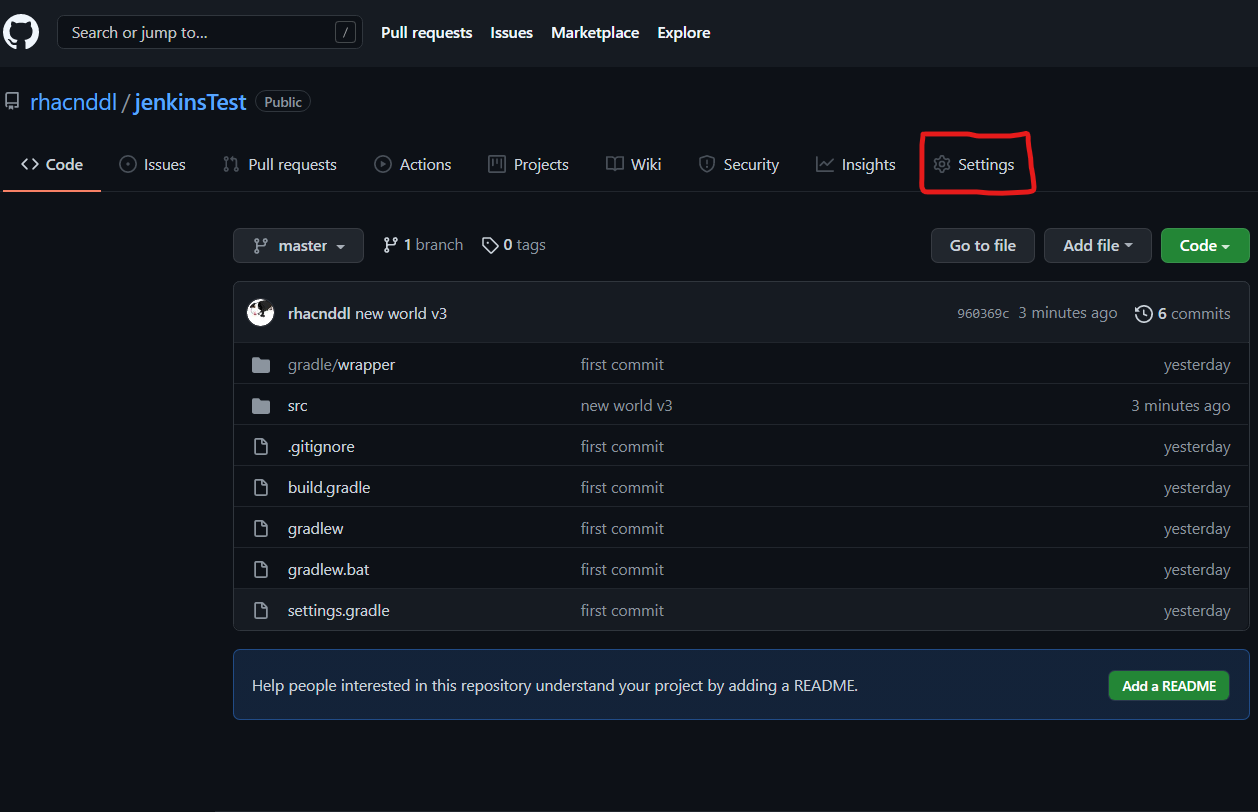This screenshot has width=1258, height=812.
Task: Click the tag icon next to 0 tags
Action: point(490,245)
